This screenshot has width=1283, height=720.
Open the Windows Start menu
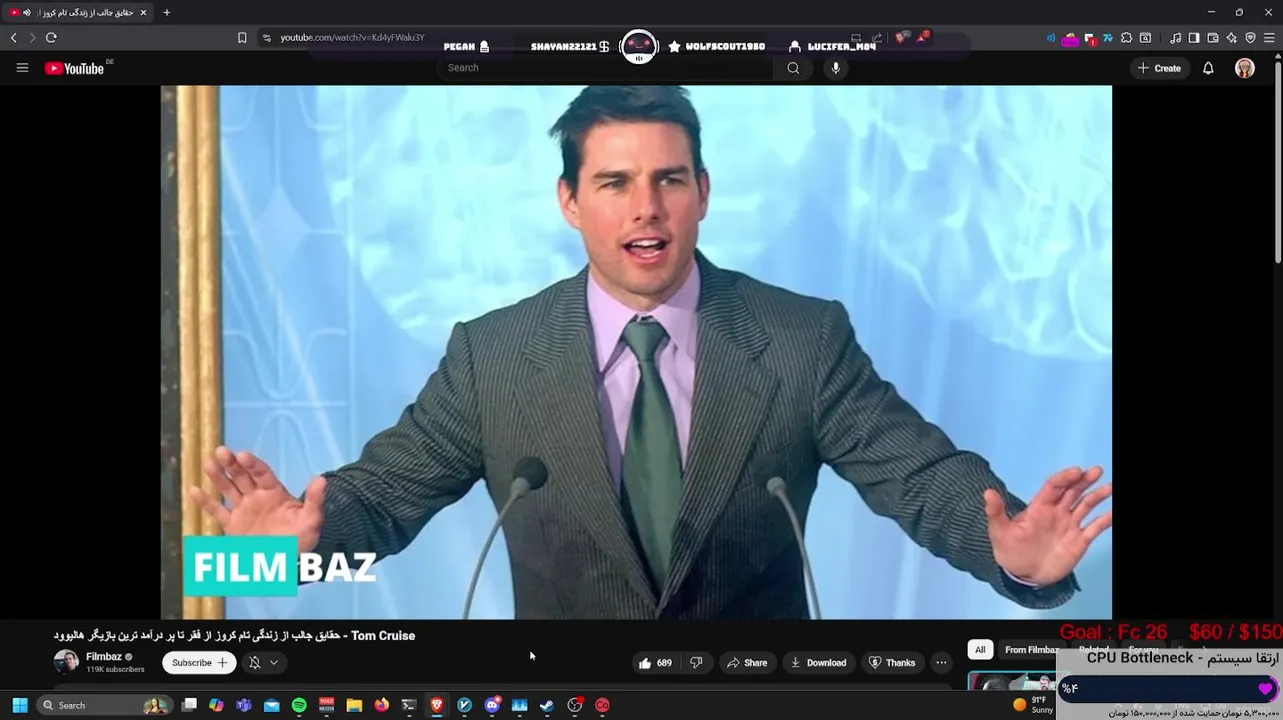[19, 705]
